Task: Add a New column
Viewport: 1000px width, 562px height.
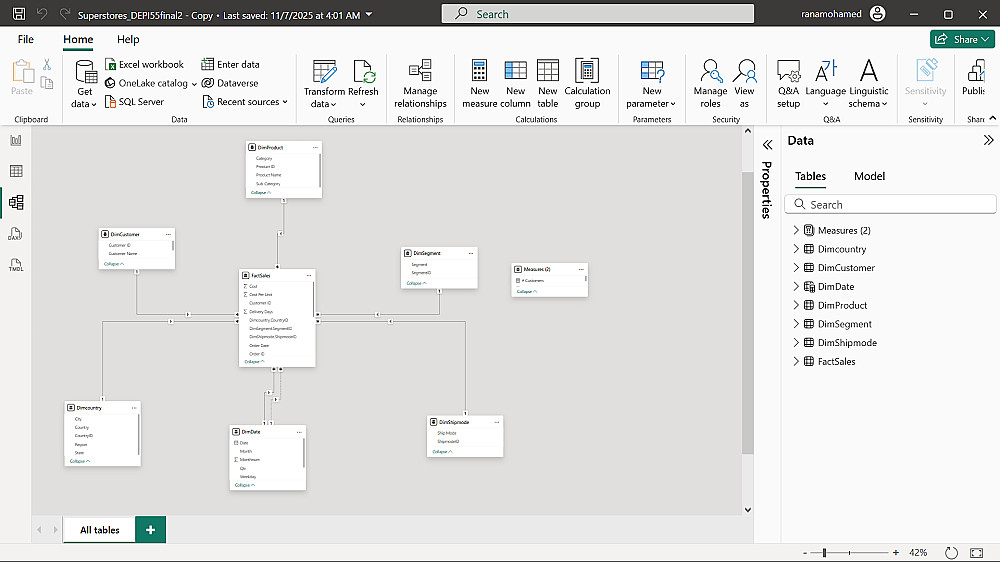Action: point(515,84)
